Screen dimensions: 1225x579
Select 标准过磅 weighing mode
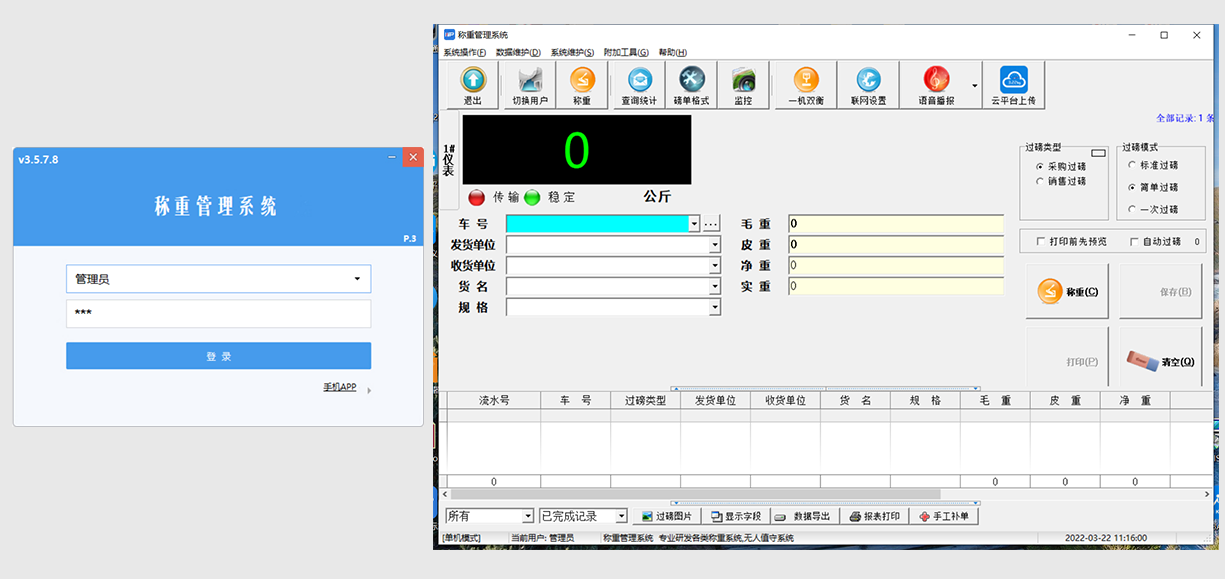pyautogui.click(x=1132, y=165)
